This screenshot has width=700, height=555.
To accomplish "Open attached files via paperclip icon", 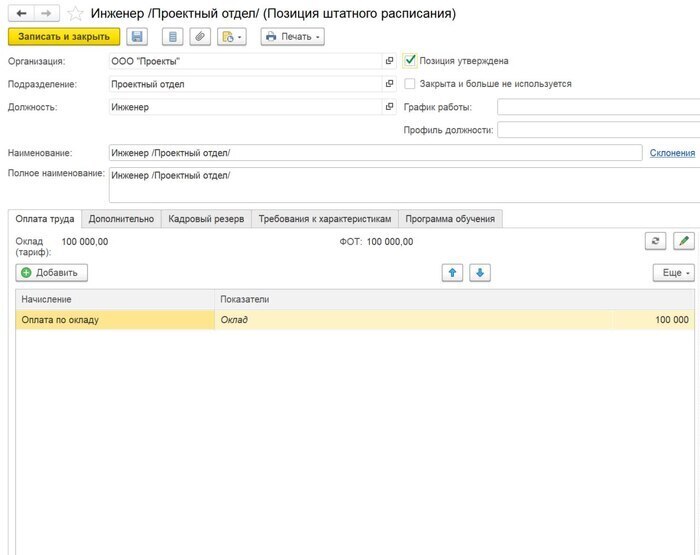I will pyautogui.click(x=200, y=37).
